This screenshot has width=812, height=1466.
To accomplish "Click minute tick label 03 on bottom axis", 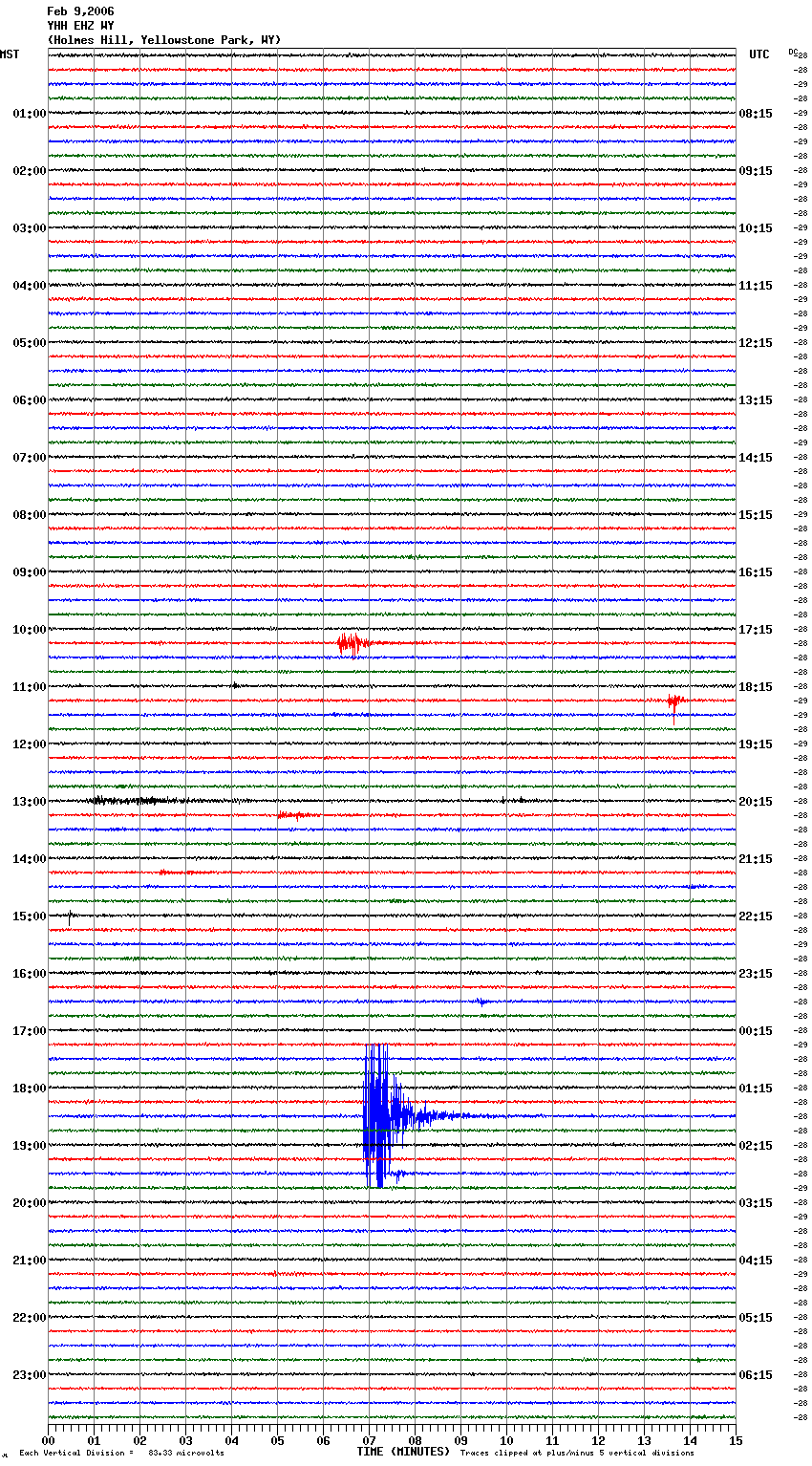I will (x=186, y=1440).
